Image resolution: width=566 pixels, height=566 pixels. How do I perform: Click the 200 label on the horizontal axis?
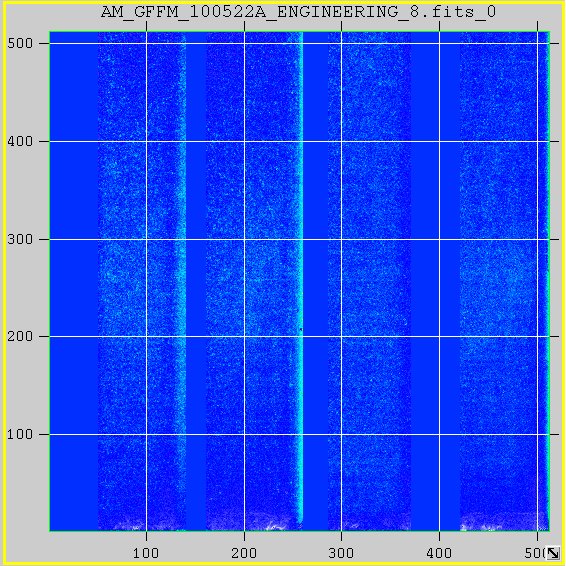(244, 553)
